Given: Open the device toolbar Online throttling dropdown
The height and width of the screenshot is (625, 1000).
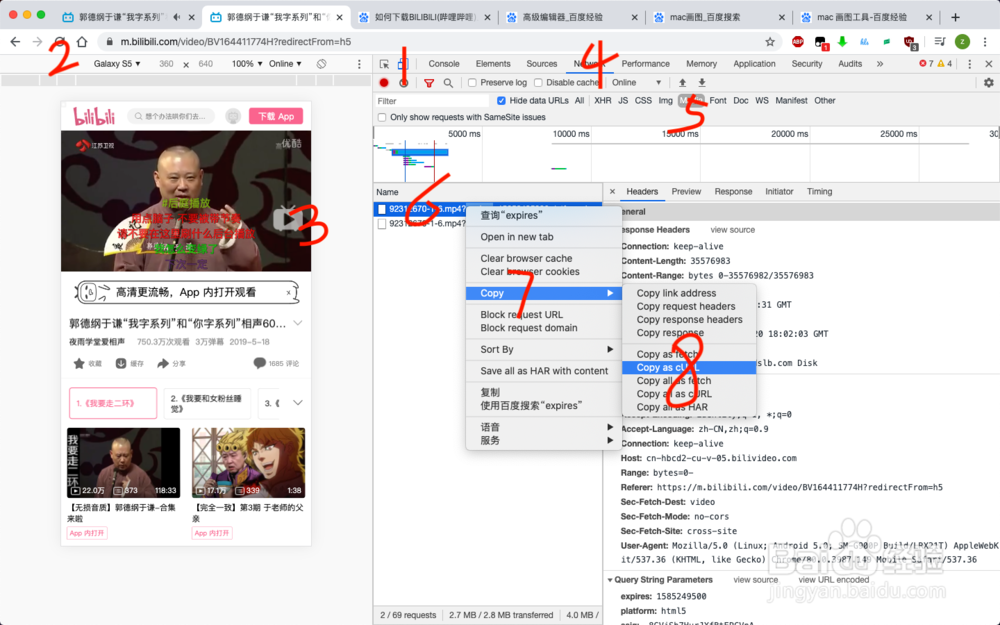Looking at the screenshot, I should click(285, 64).
